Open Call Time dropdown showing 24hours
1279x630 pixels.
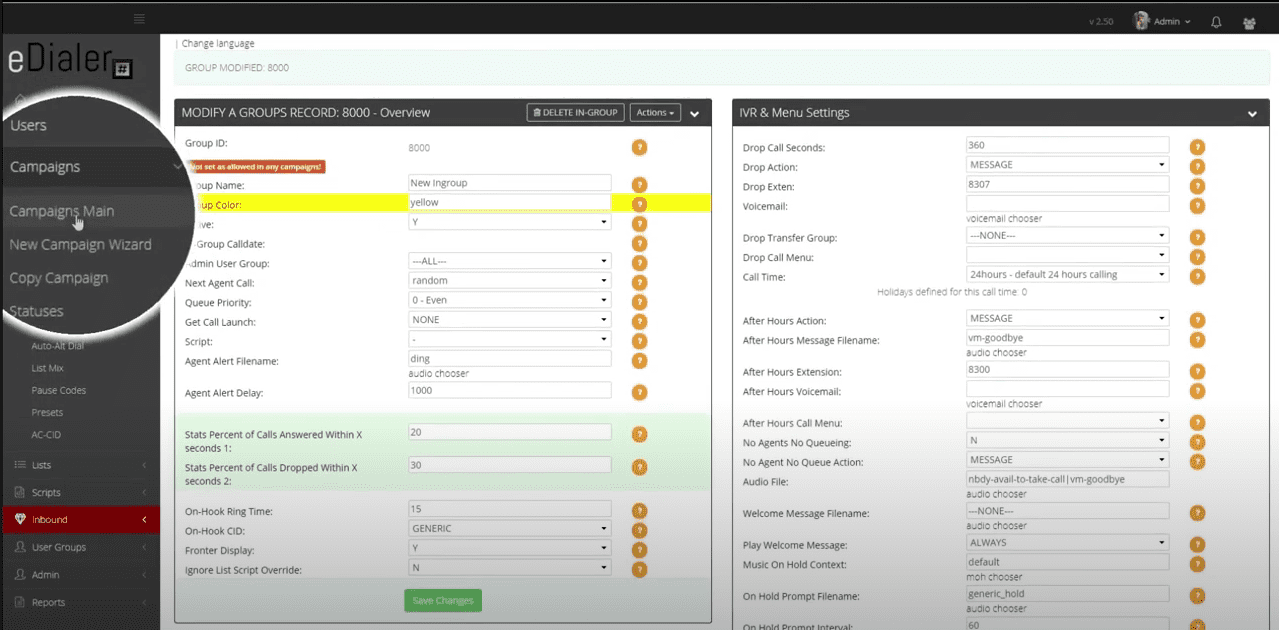tap(1068, 274)
